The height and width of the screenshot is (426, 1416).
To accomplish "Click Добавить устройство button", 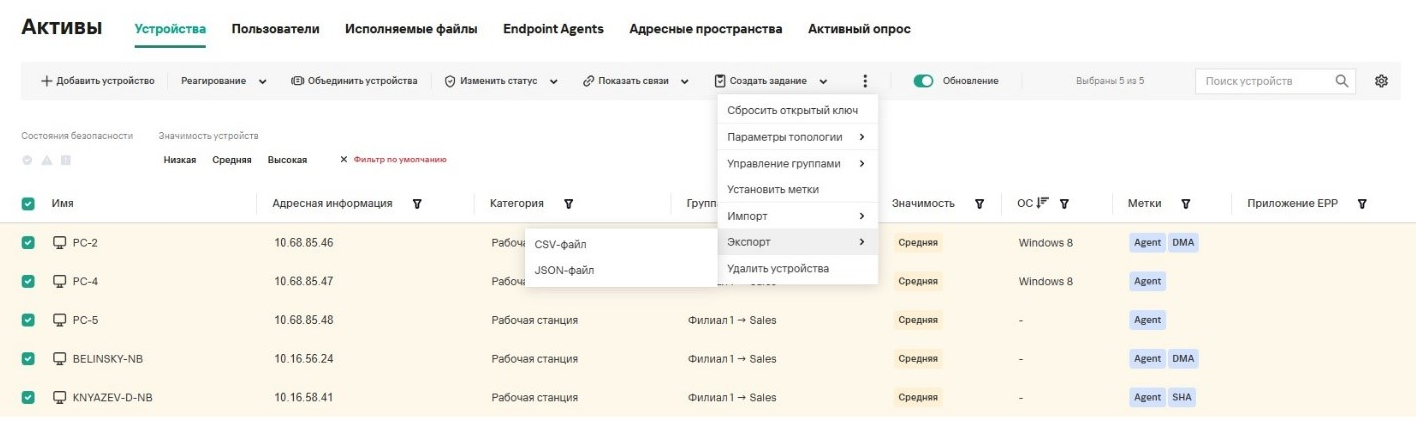I will (x=98, y=81).
